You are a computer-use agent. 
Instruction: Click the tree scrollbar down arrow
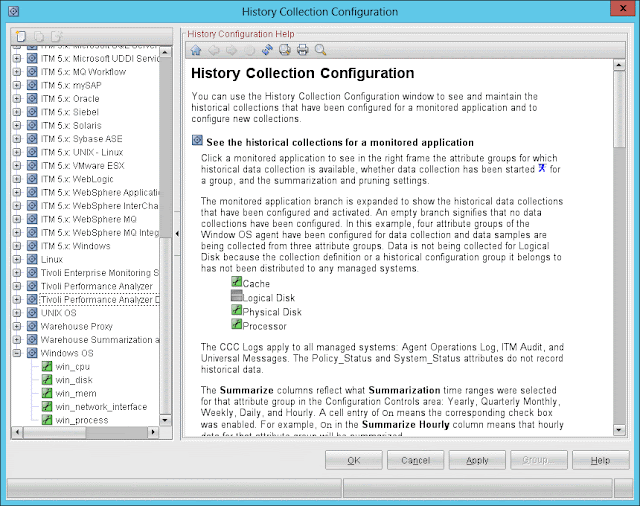click(x=165, y=420)
